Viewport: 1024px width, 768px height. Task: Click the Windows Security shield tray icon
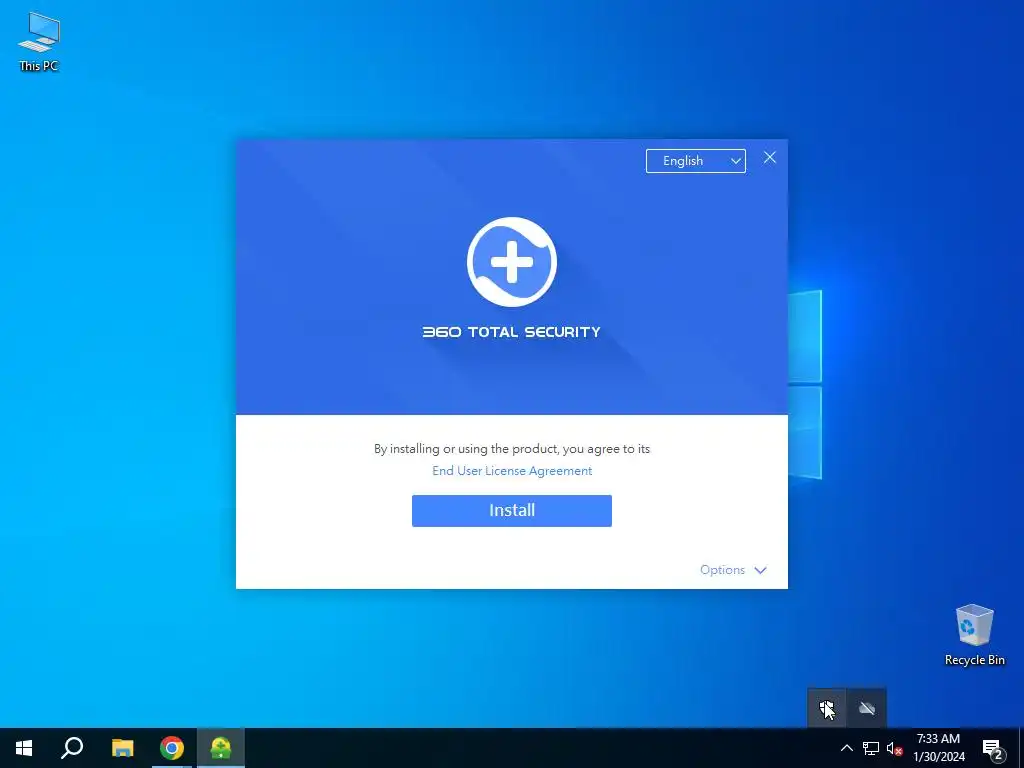[x=827, y=708]
